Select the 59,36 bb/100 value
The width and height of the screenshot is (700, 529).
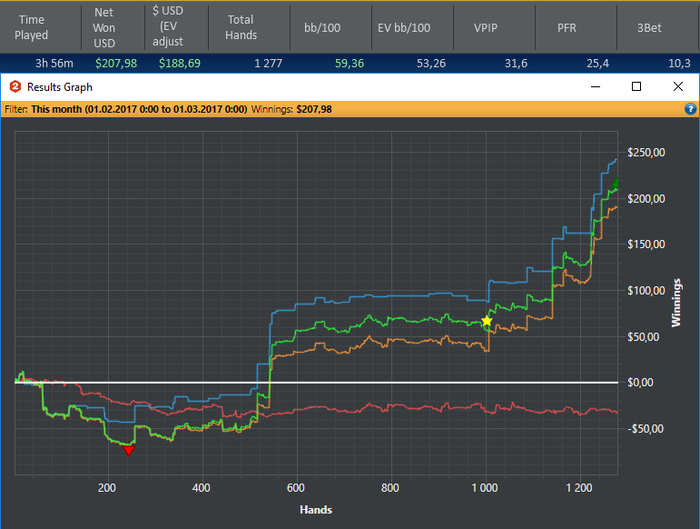click(350, 63)
